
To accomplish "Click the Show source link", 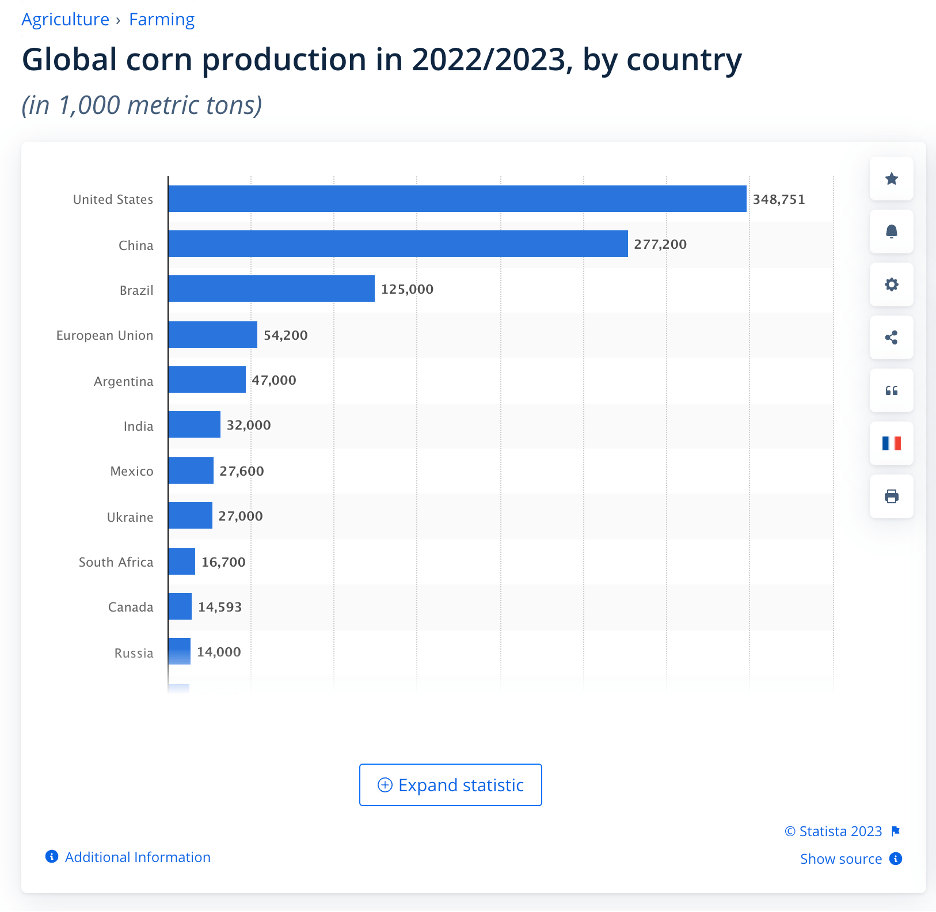I will 841,859.
